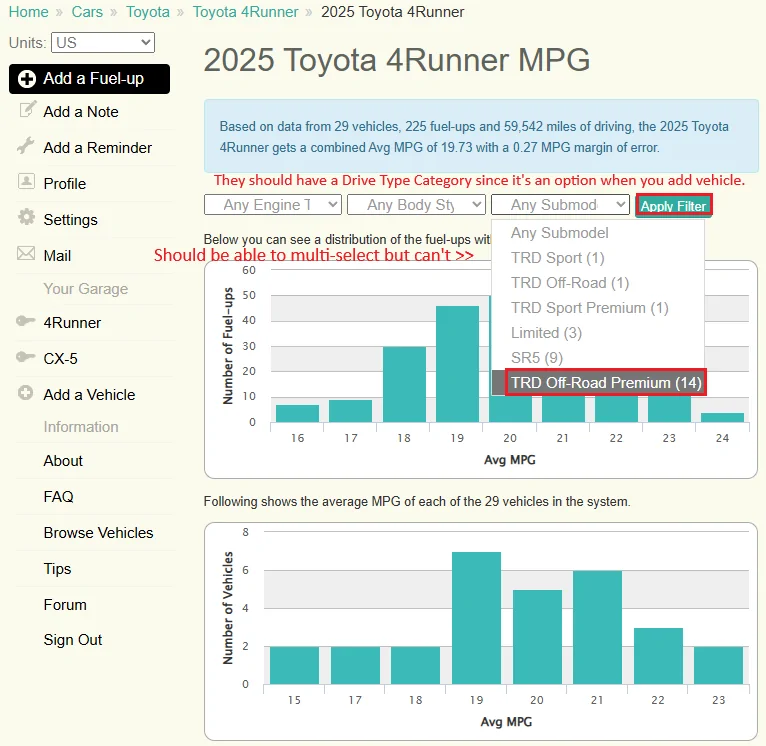The width and height of the screenshot is (766, 746).
Task: Open the Mail link
Action: pyautogui.click(x=57, y=256)
